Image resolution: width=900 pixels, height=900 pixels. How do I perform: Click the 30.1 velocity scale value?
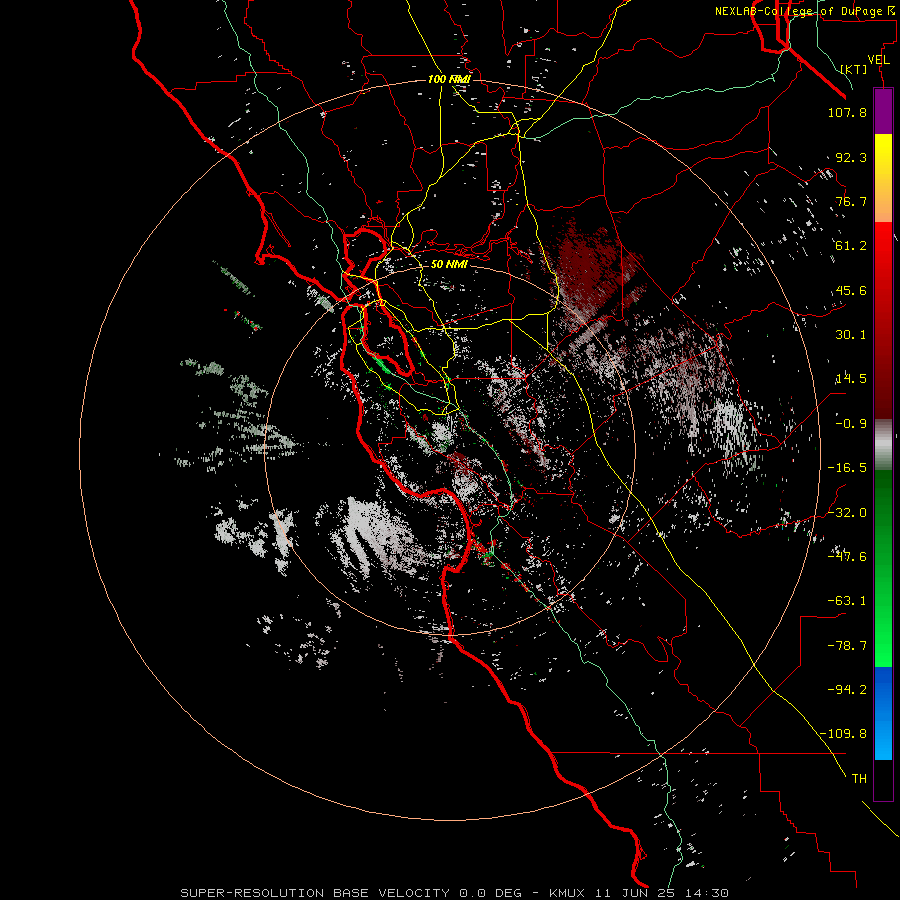pos(851,335)
